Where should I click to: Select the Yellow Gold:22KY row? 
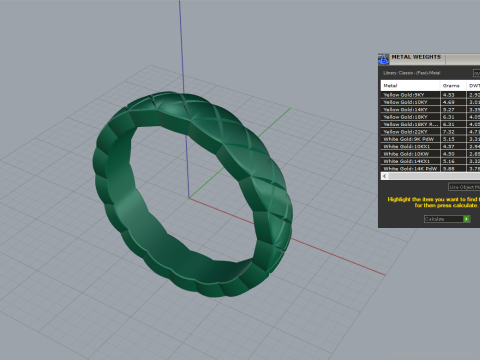[x=430, y=132]
